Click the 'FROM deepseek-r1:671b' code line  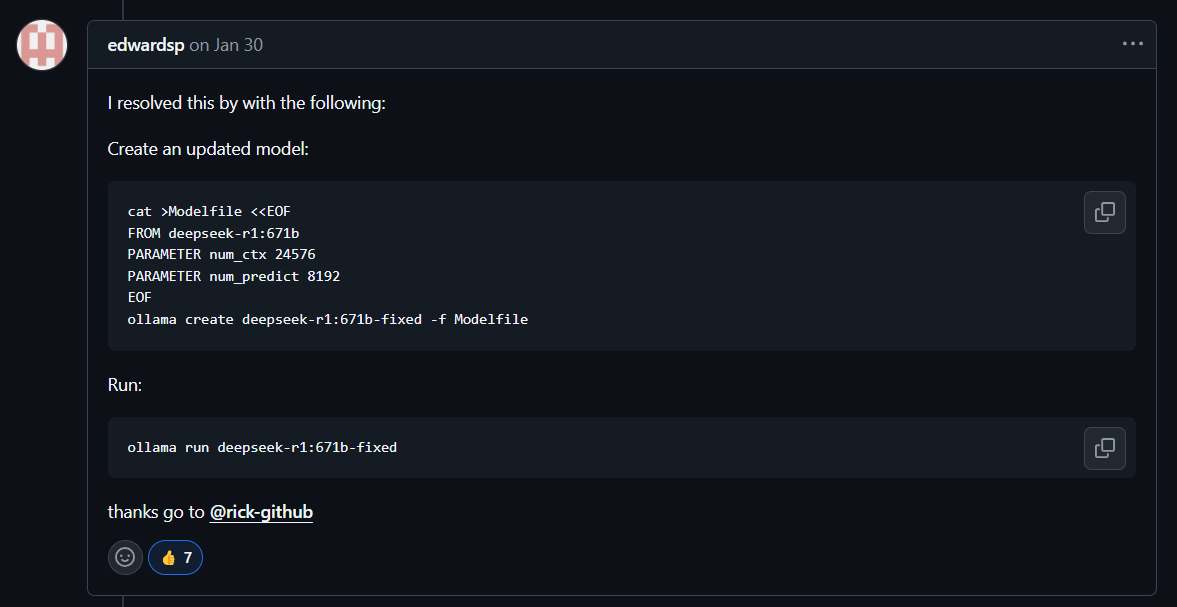[213, 233]
